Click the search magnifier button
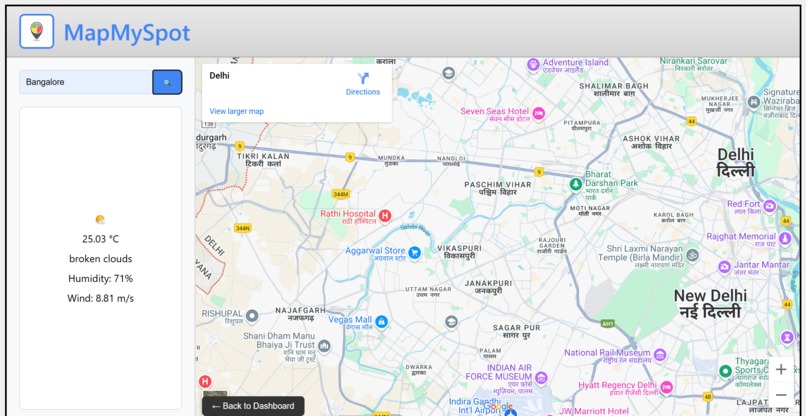 tap(167, 82)
